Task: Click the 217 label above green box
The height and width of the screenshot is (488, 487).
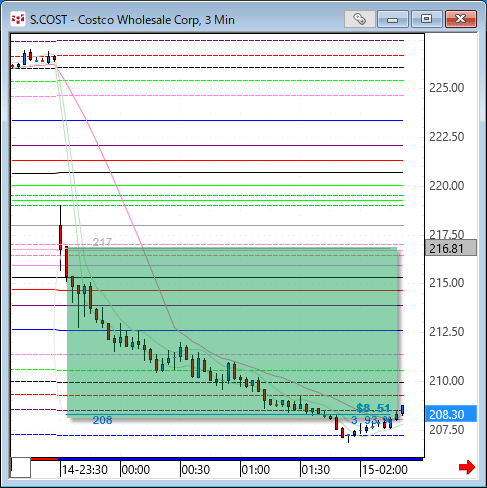Action: point(102,242)
